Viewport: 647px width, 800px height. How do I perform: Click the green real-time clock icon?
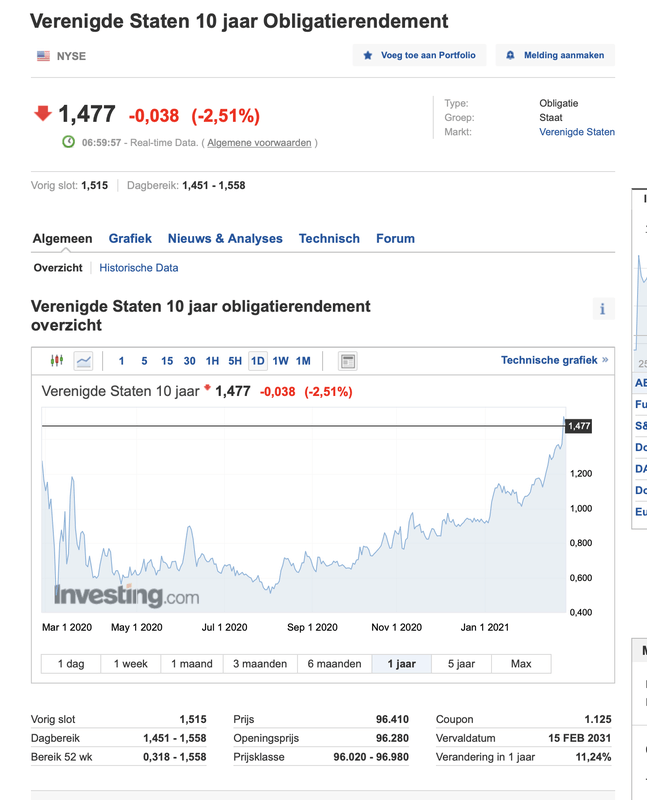click(x=69, y=142)
